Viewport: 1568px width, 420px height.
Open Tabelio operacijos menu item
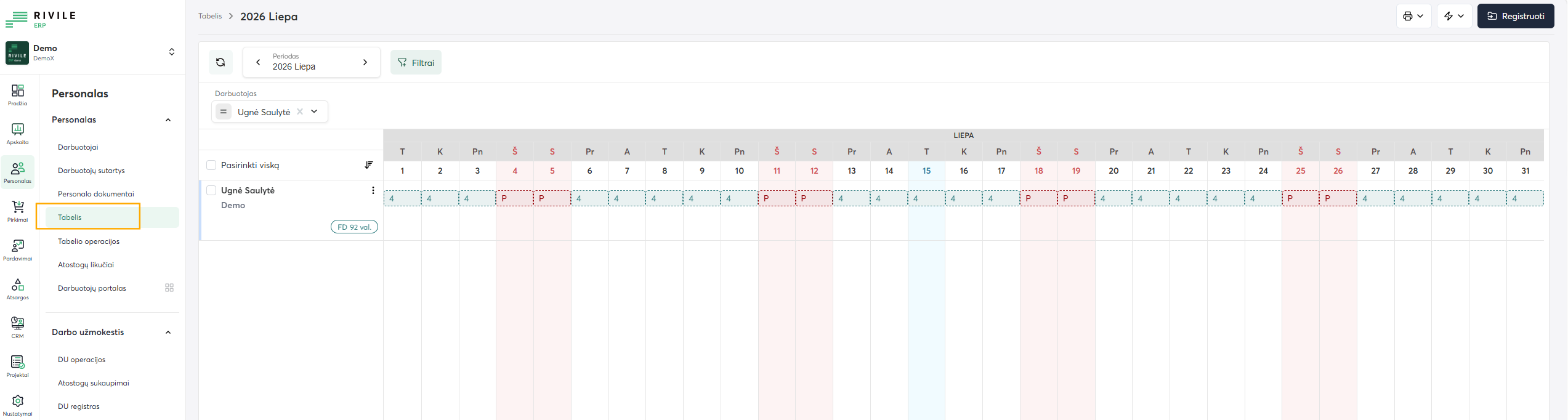pyautogui.click(x=89, y=241)
